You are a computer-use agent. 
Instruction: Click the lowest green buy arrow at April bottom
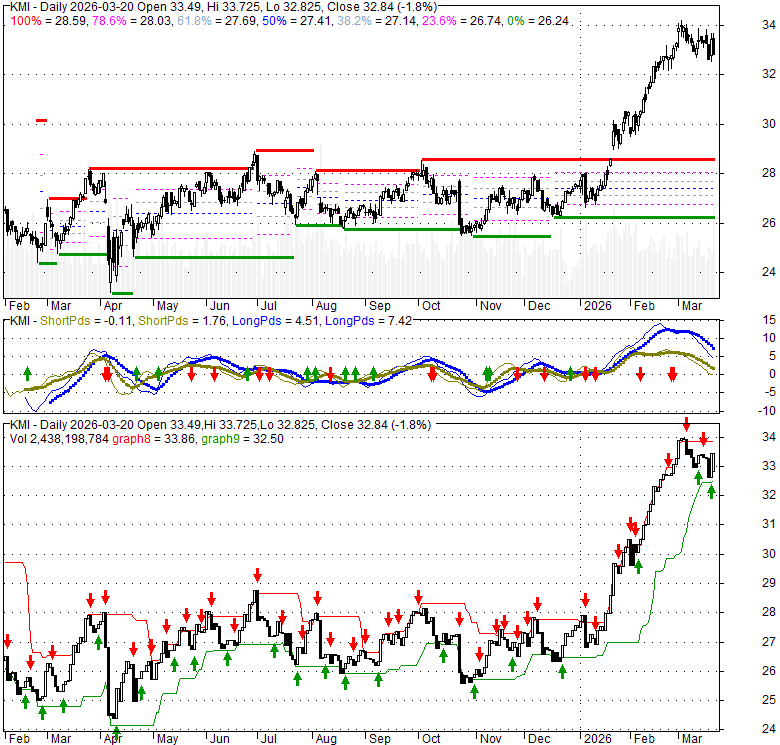coord(116,733)
